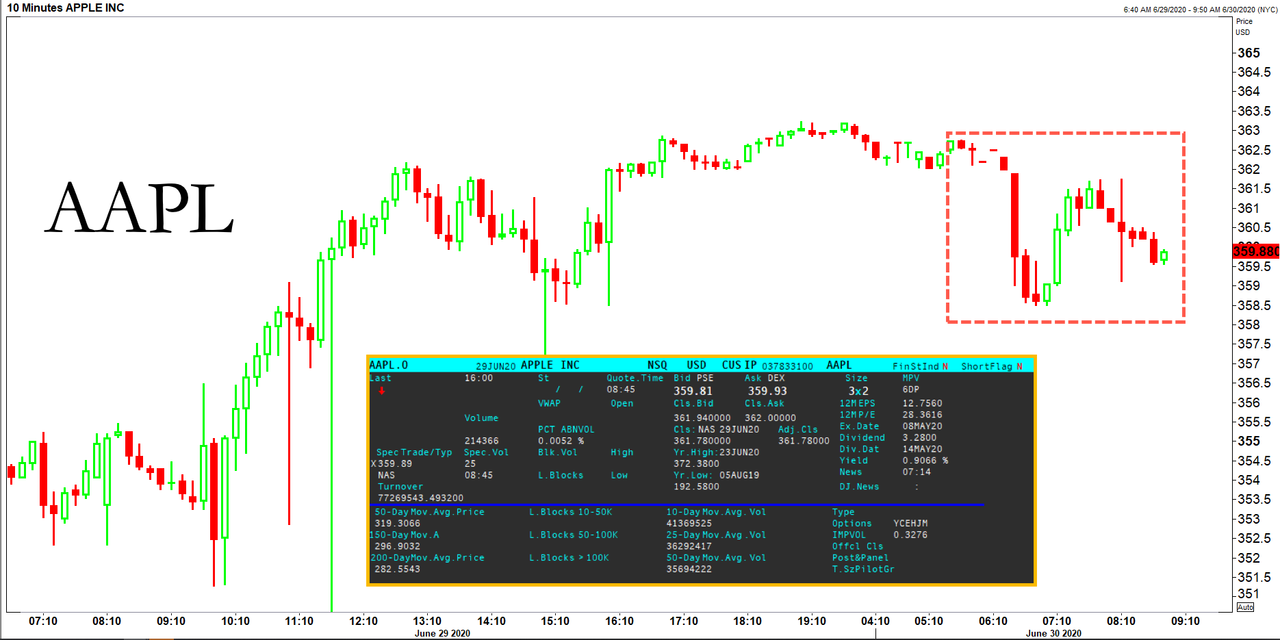Click the 12:10 time axis label

tap(362, 620)
